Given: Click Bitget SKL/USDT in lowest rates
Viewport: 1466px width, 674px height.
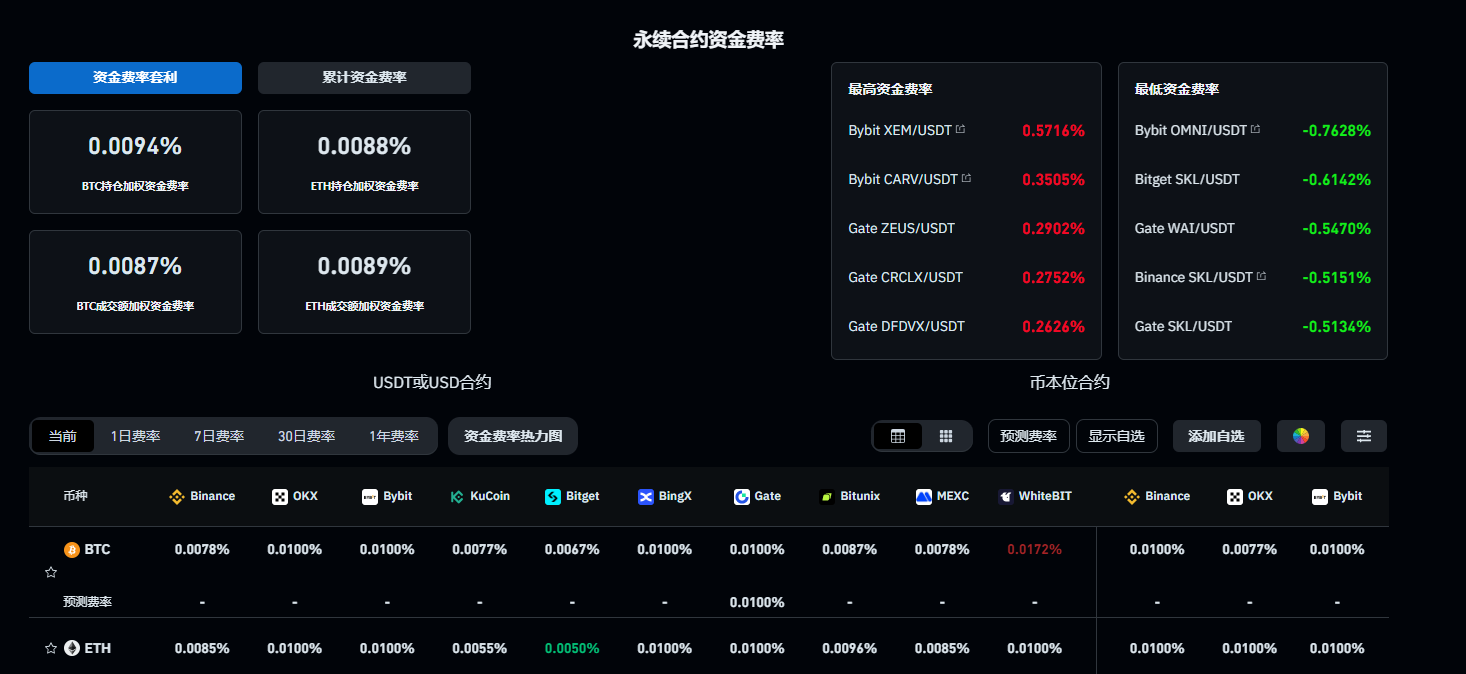Looking at the screenshot, I should pyautogui.click(x=1187, y=179).
